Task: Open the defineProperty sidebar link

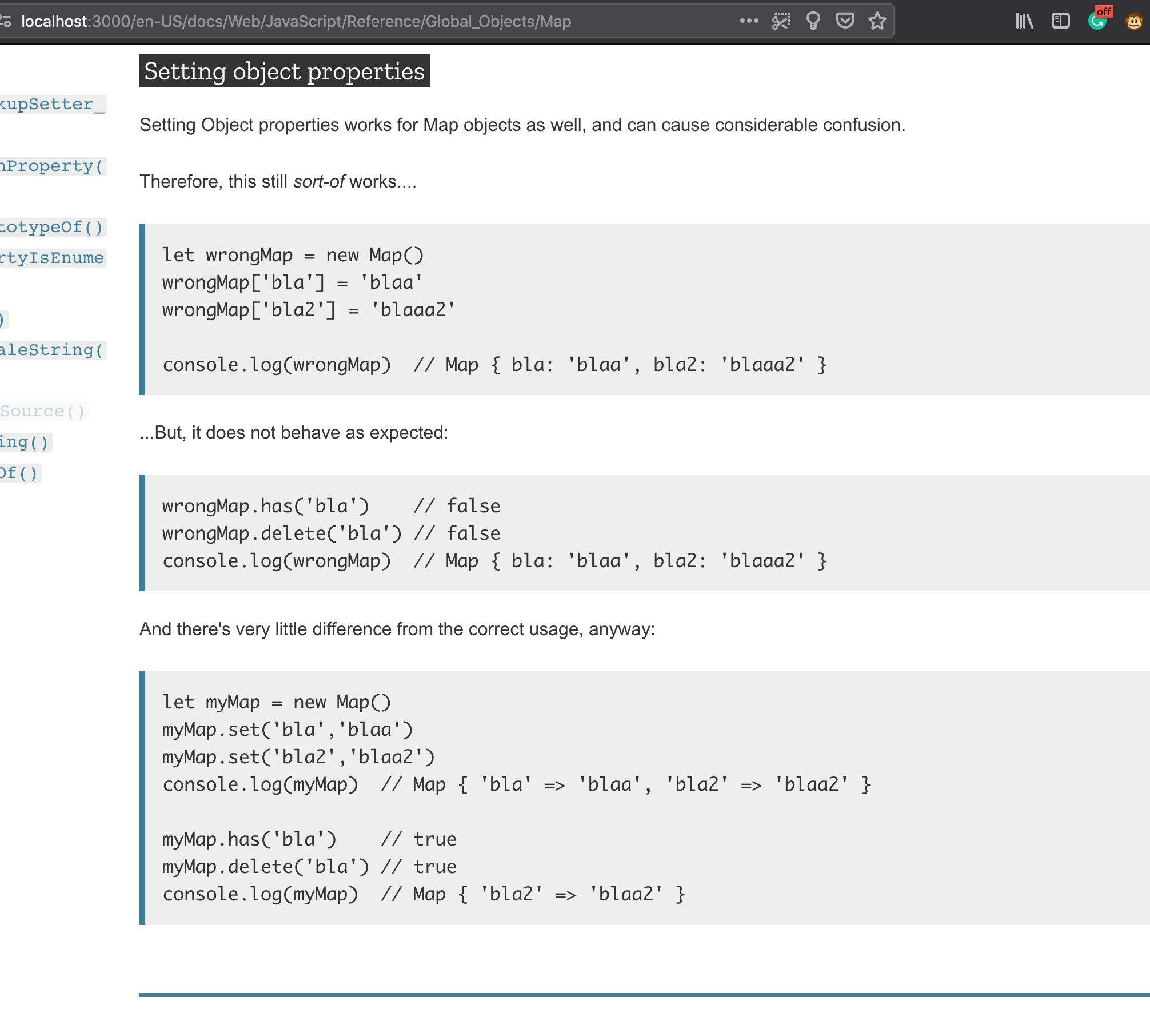Action: pyautogui.click(x=51, y=165)
